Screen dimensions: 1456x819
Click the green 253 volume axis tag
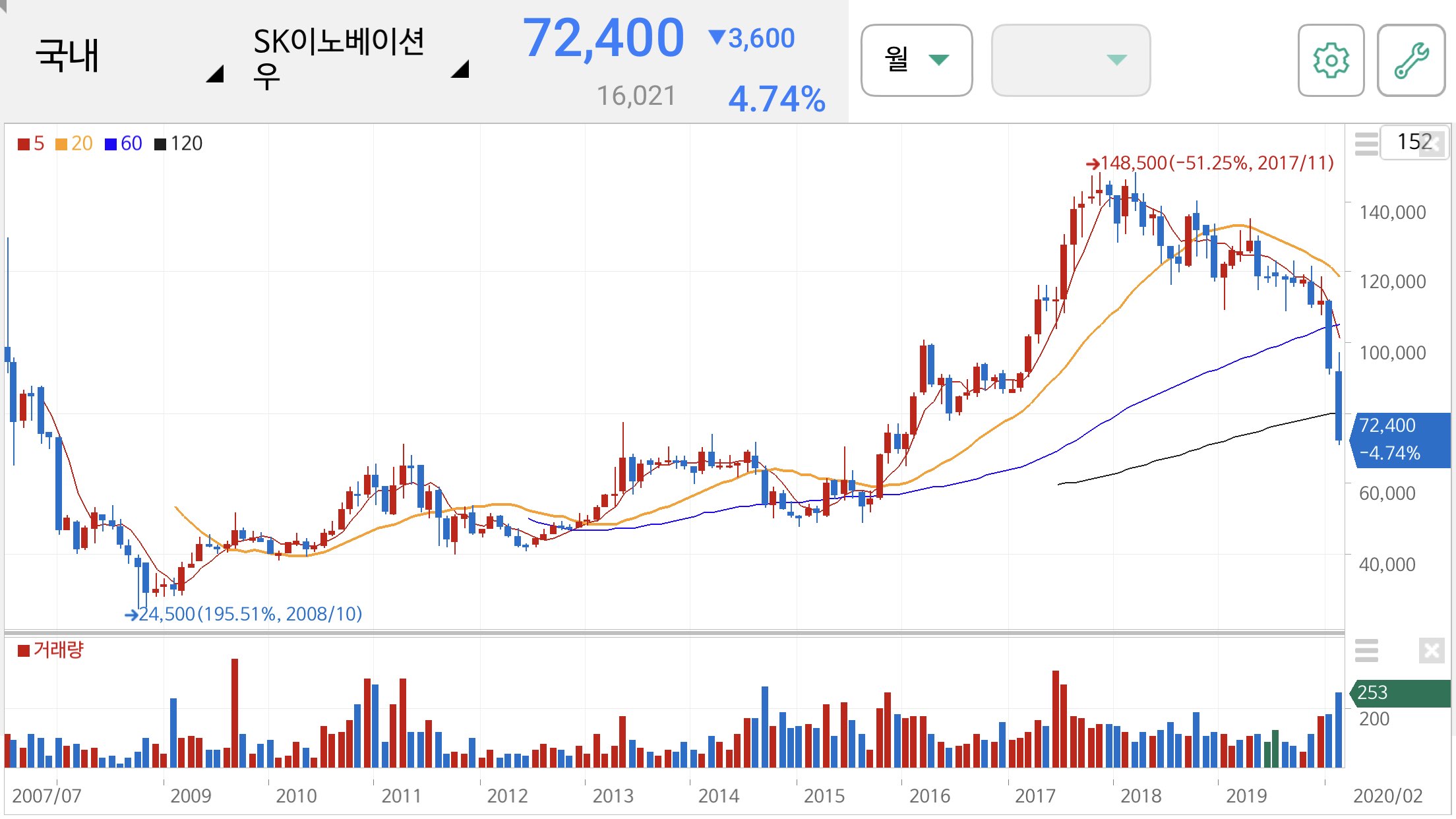[x=1399, y=693]
